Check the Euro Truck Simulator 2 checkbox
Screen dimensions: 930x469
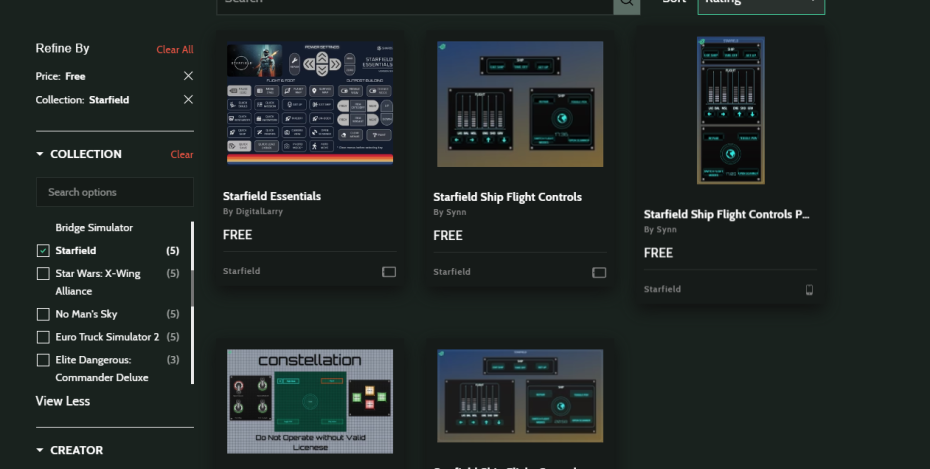point(43,337)
